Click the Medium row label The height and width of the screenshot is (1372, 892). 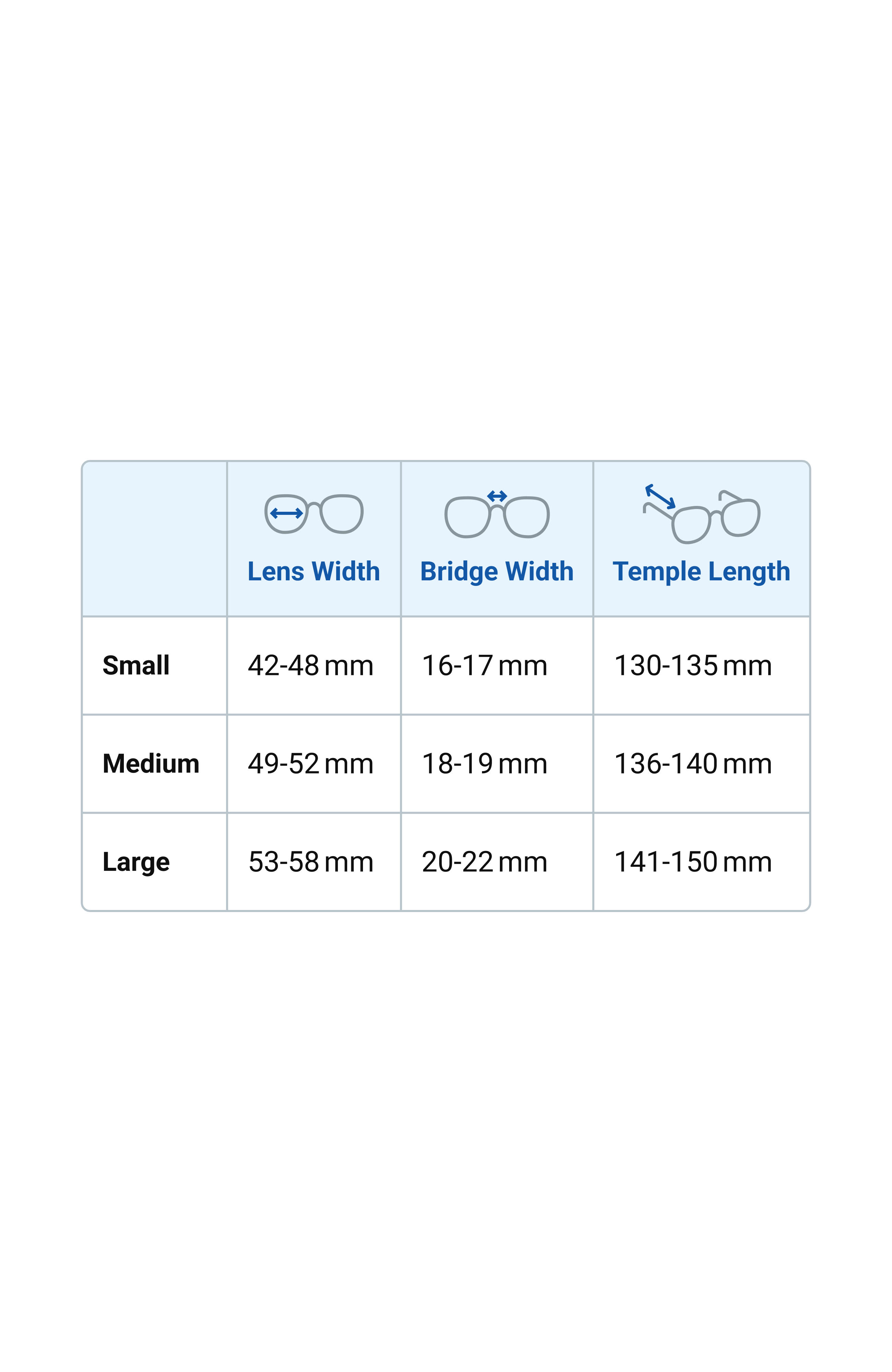151,763
